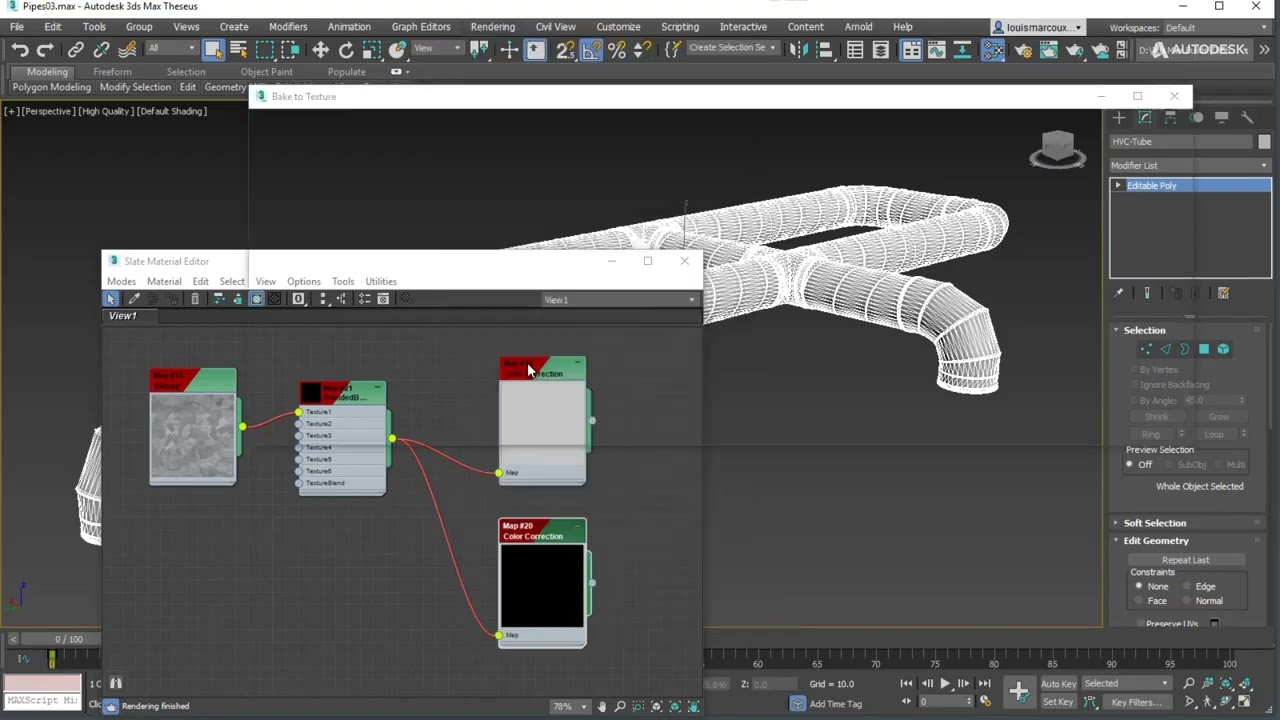This screenshot has height=720, width=1280.
Task: Open the Polygon Modeling ribbon panel
Action: 51,88
